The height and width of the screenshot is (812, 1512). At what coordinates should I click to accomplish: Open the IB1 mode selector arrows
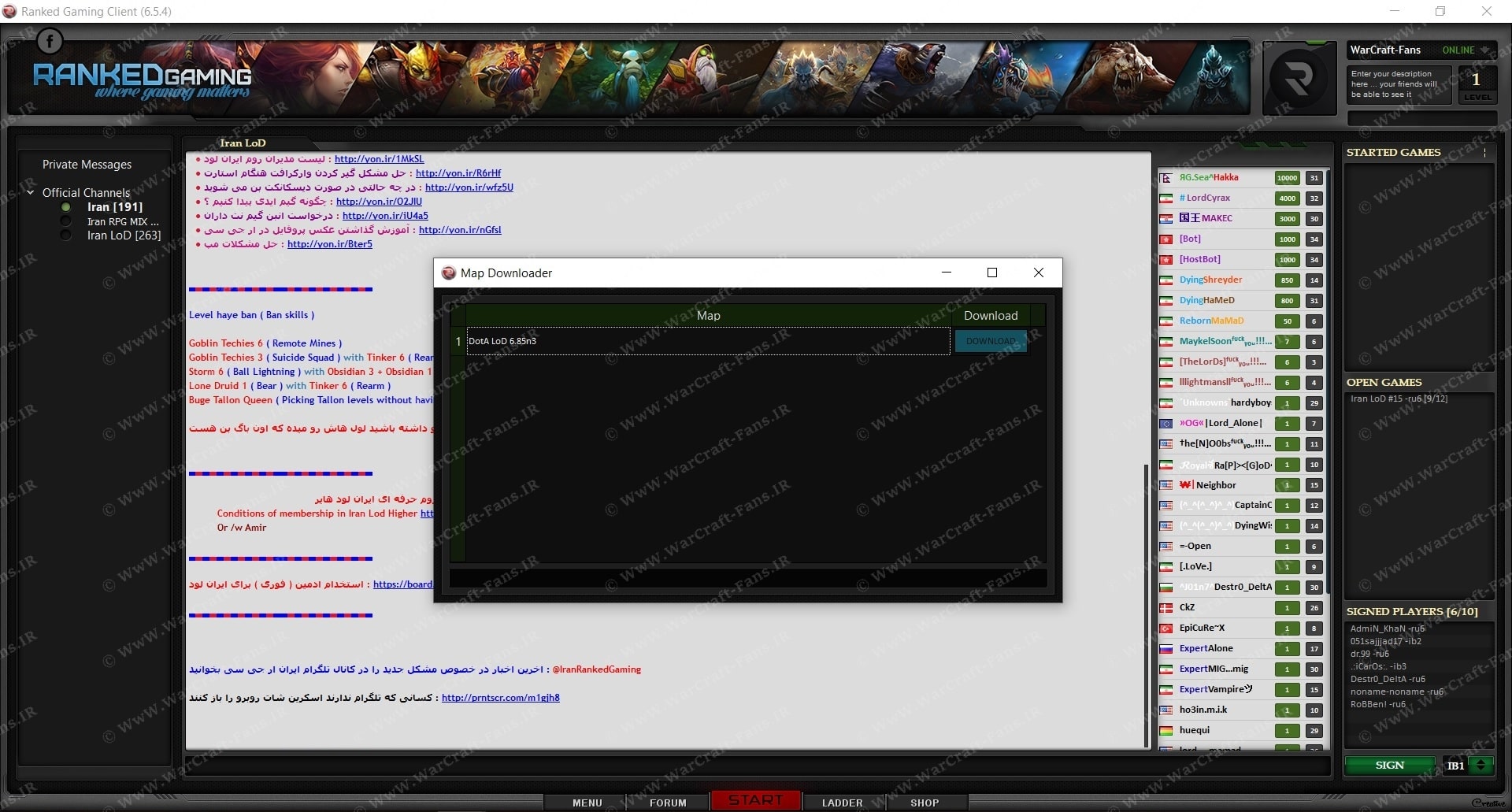[x=1482, y=765]
